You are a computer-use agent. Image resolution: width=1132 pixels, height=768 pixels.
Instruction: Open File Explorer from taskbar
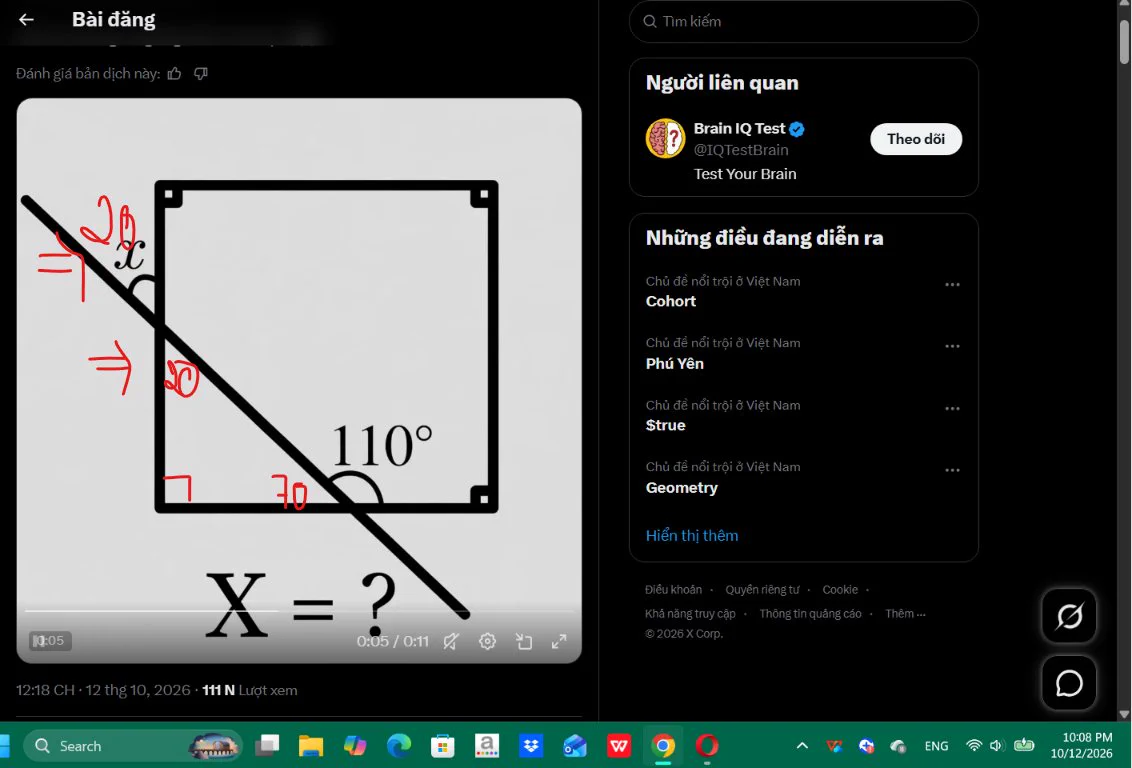point(311,746)
